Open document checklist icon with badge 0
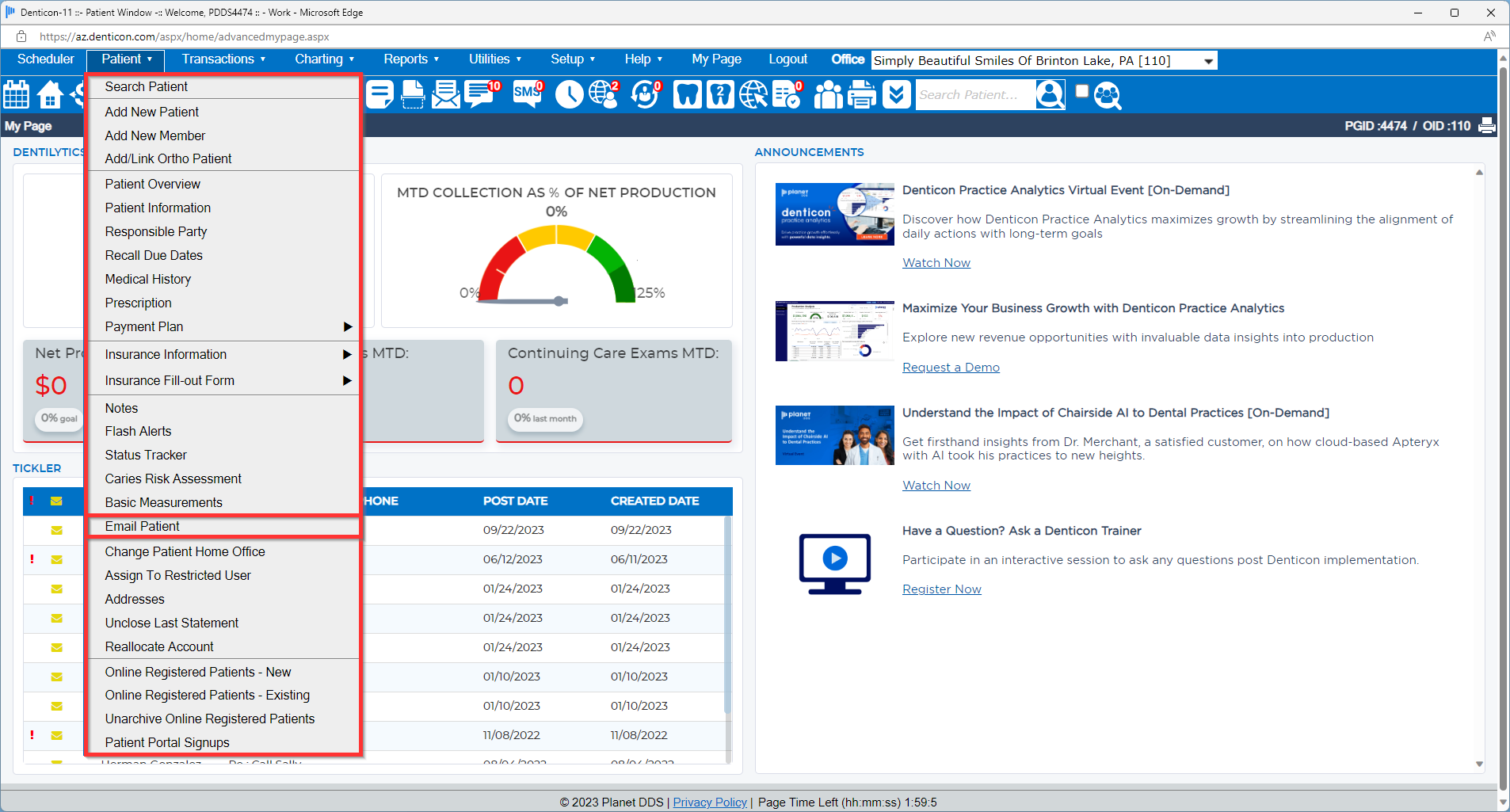The height and width of the screenshot is (812, 1510). tap(787, 94)
